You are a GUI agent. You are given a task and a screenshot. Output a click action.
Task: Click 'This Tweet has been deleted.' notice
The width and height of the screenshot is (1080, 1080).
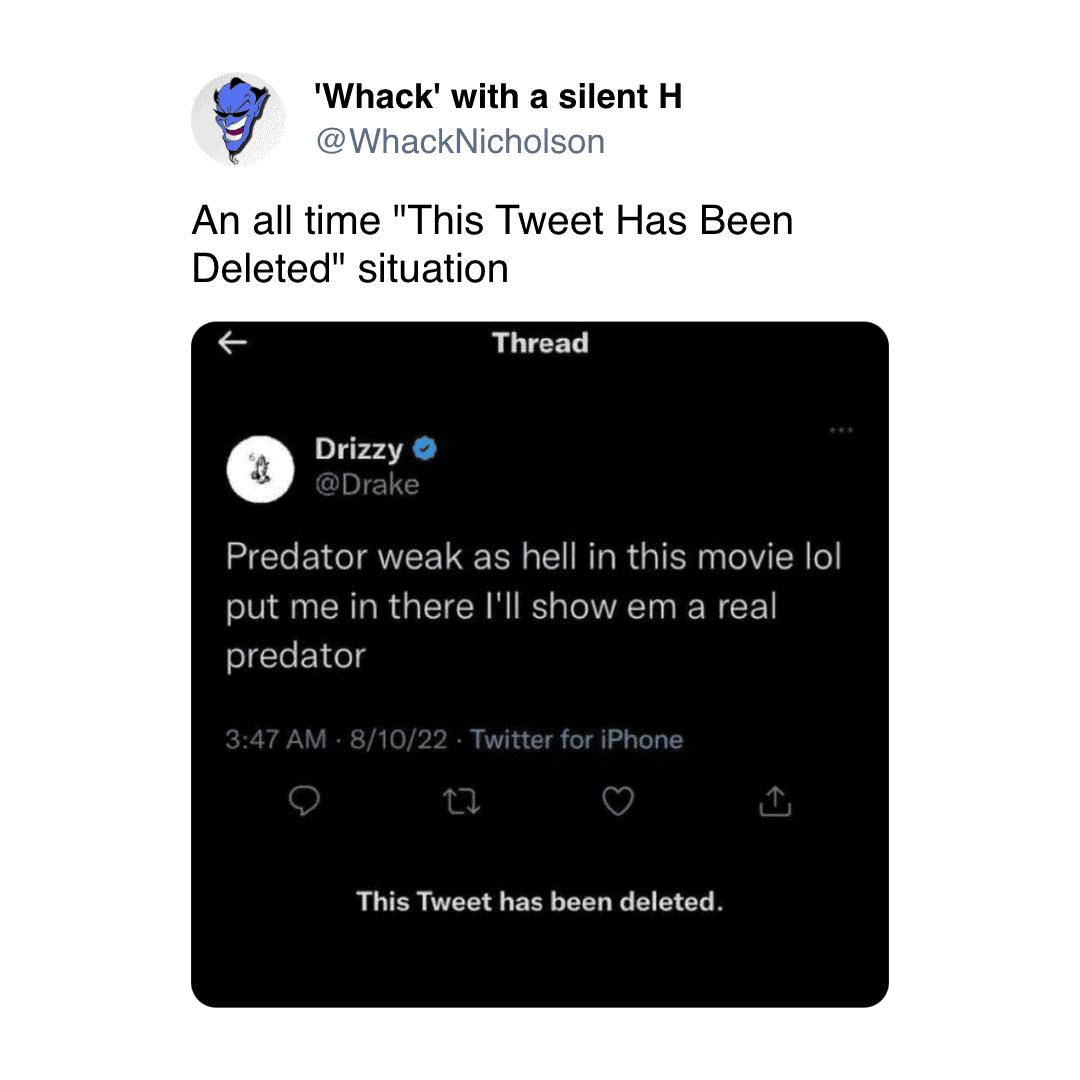click(540, 901)
